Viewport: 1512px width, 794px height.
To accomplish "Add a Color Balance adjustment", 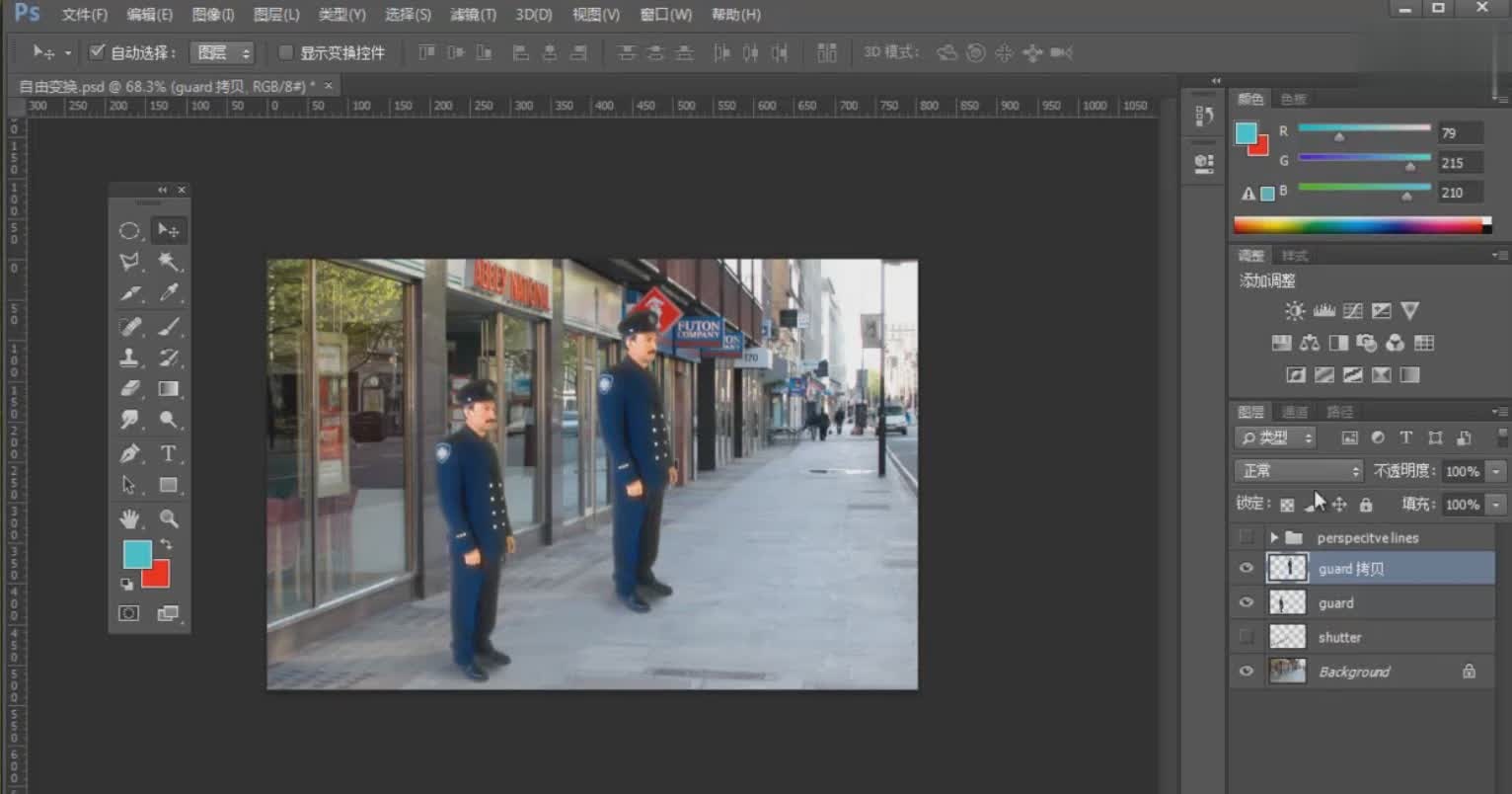I will [x=1310, y=344].
